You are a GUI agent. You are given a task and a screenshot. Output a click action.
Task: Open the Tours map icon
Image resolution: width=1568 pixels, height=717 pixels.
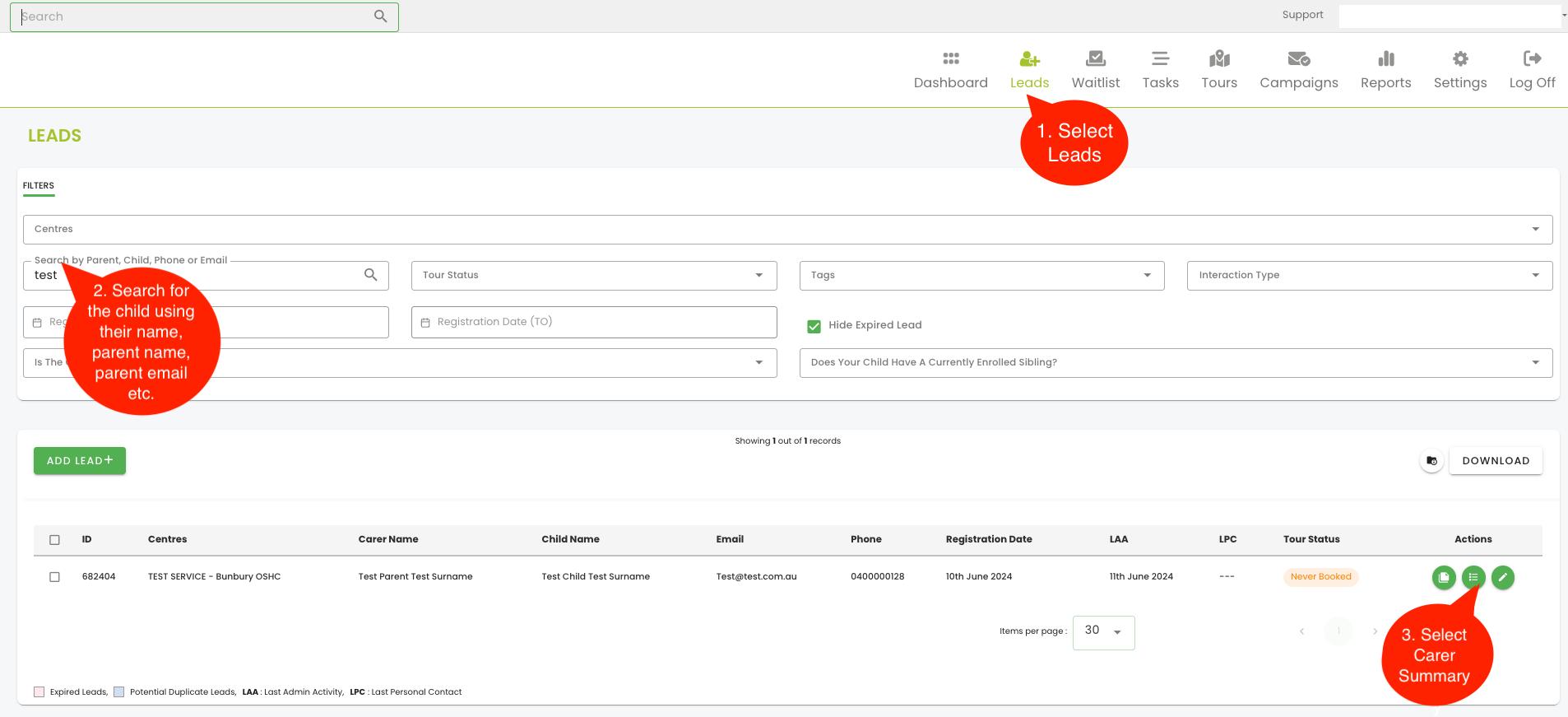tap(1219, 58)
